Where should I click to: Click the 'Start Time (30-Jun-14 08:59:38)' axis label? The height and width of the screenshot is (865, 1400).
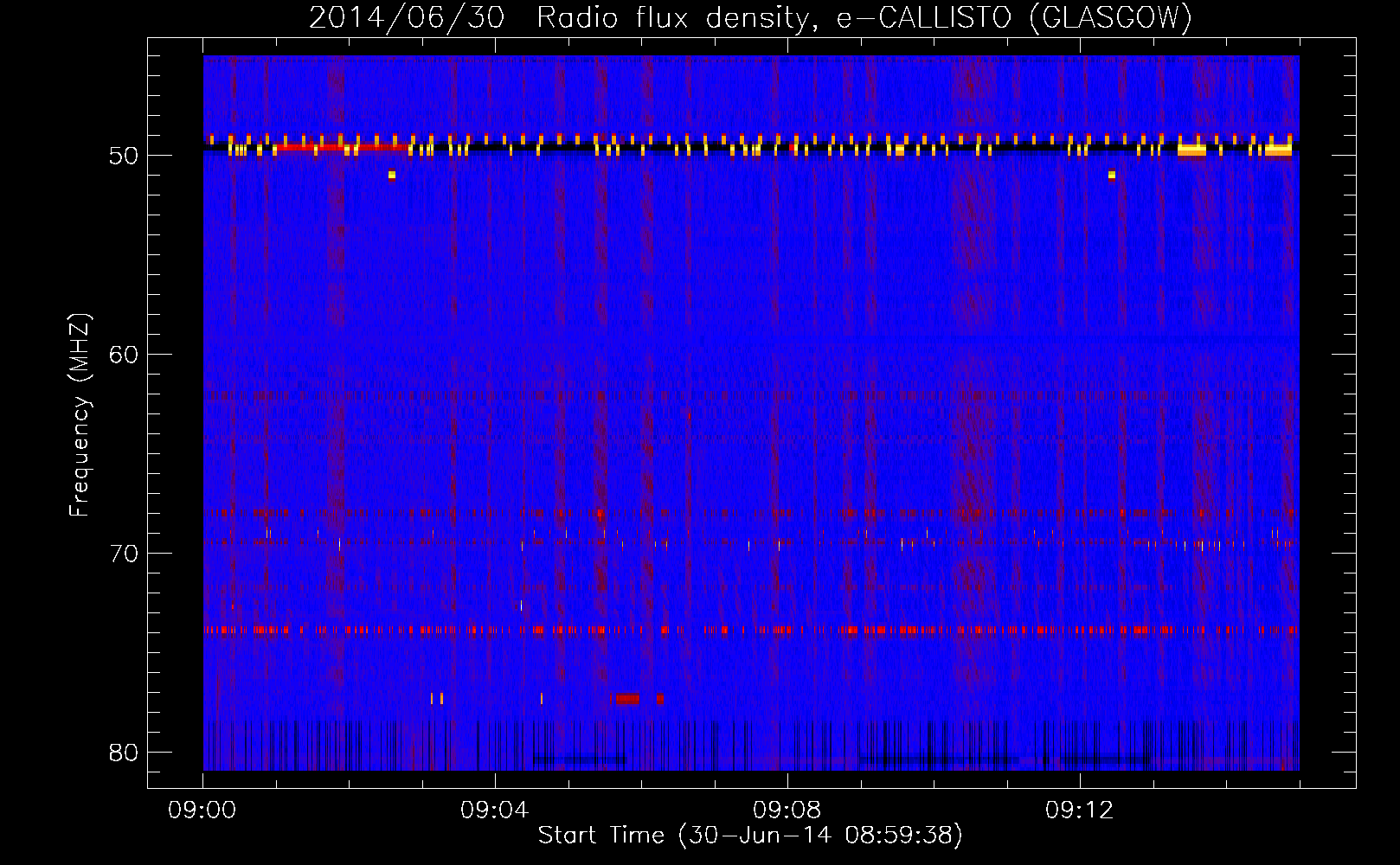pyautogui.click(x=750, y=836)
